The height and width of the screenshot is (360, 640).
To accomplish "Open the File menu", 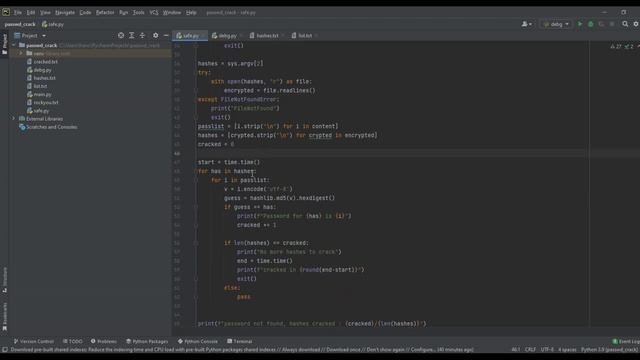I will coord(18,13).
